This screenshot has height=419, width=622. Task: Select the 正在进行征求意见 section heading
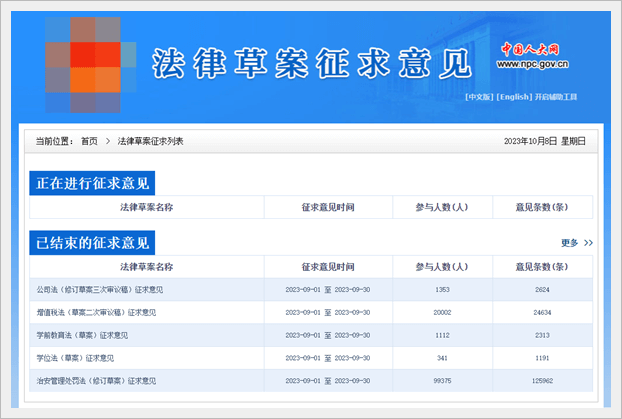click(92, 183)
